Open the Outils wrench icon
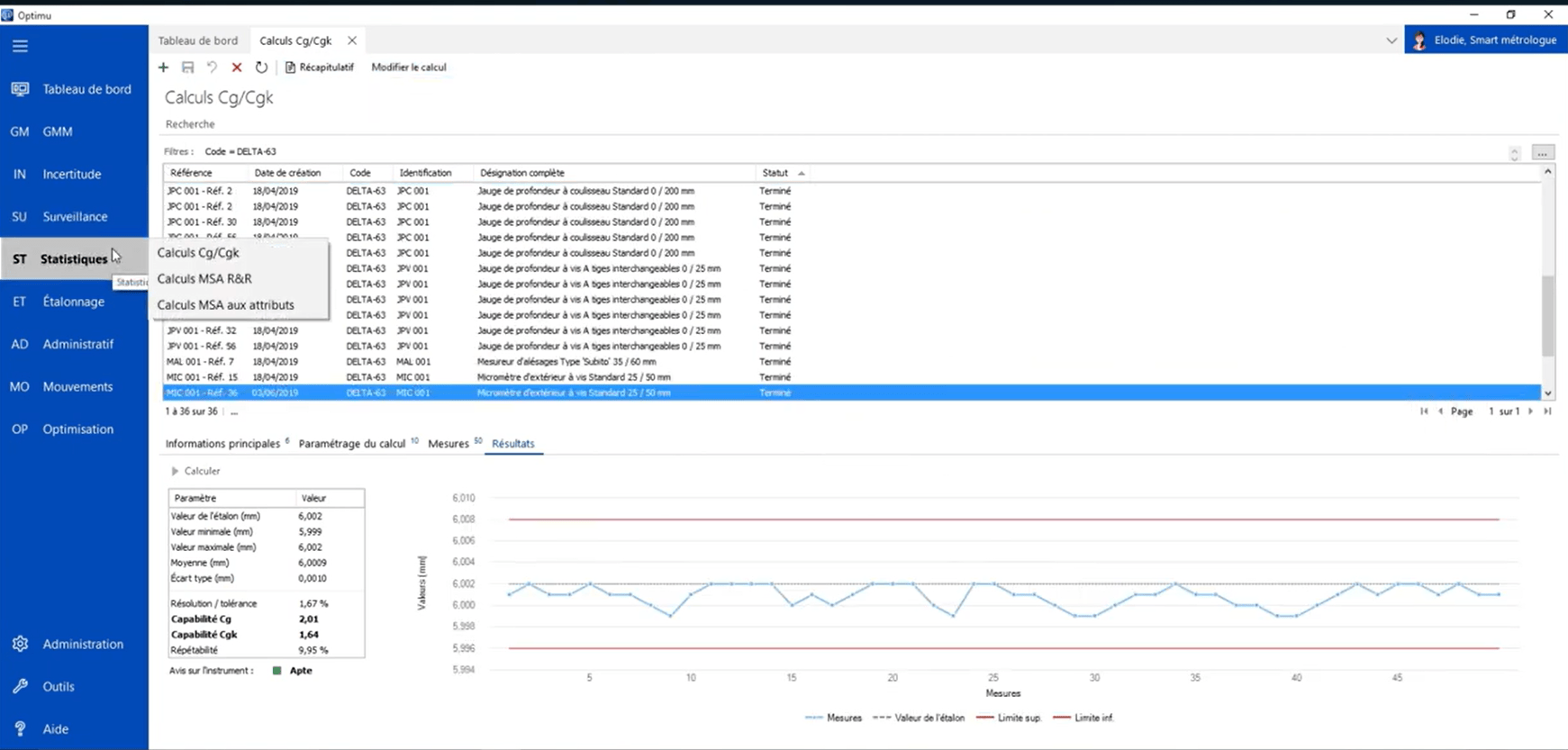The width and height of the screenshot is (1568, 750). (x=20, y=686)
